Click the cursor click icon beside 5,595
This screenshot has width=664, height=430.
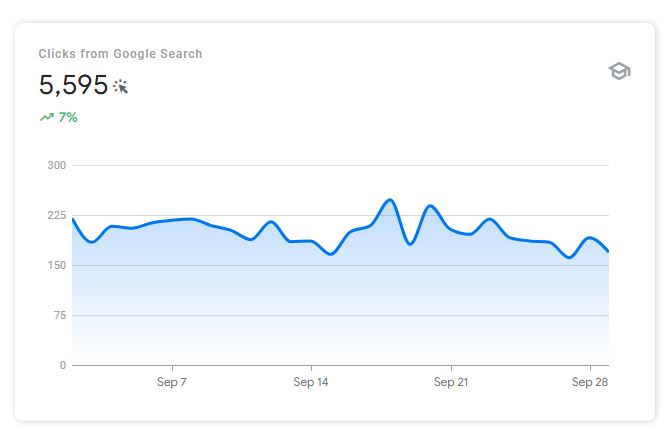[x=121, y=87]
